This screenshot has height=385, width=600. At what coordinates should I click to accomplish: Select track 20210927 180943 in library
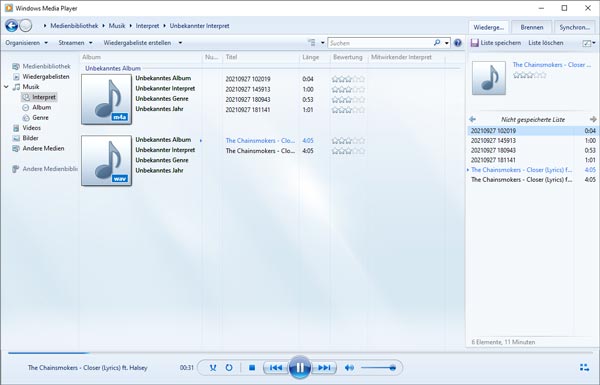point(248,100)
